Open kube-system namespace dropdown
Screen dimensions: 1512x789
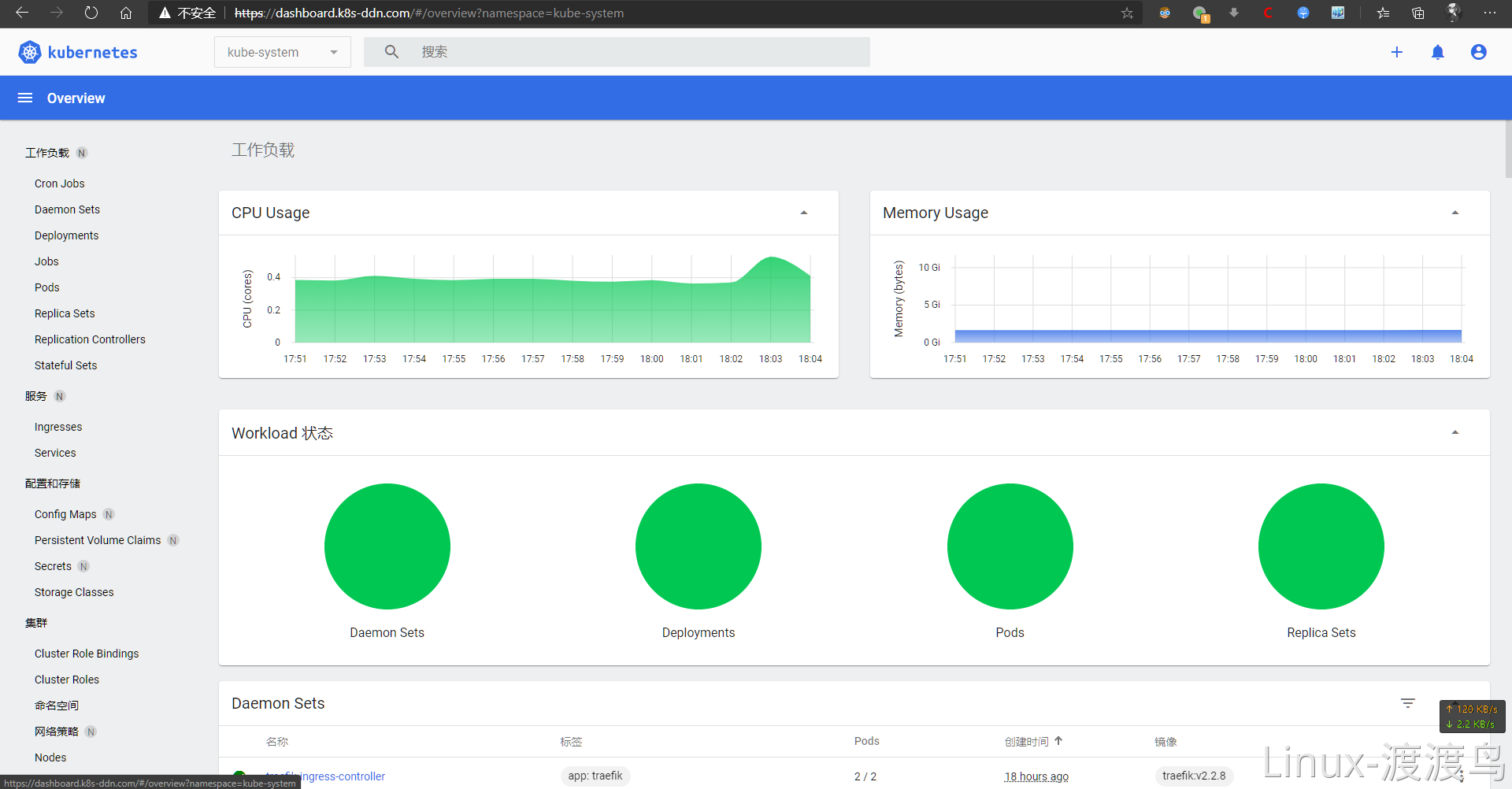283,52
